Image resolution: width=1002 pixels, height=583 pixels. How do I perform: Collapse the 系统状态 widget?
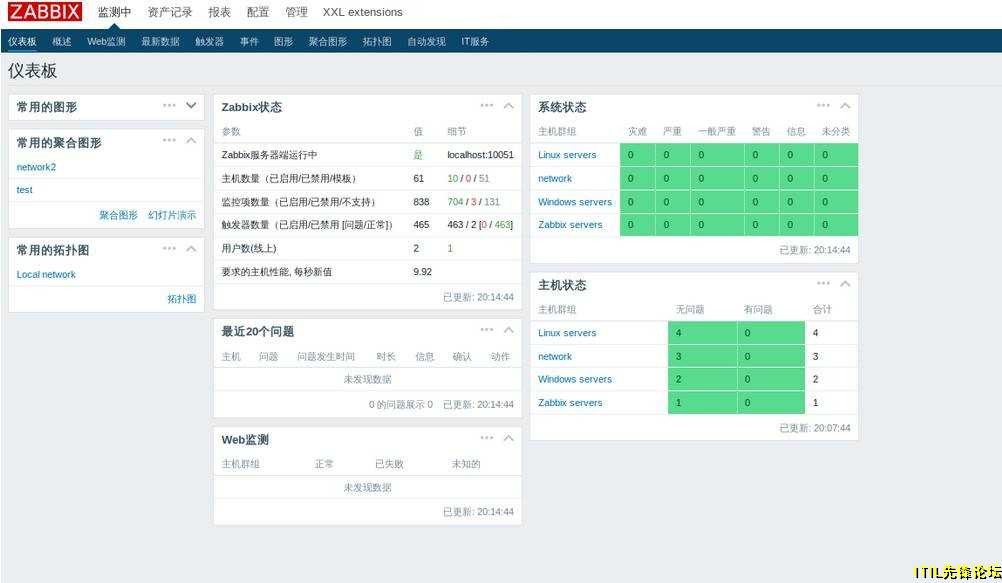pyautogui.click(x=845, y=105)
